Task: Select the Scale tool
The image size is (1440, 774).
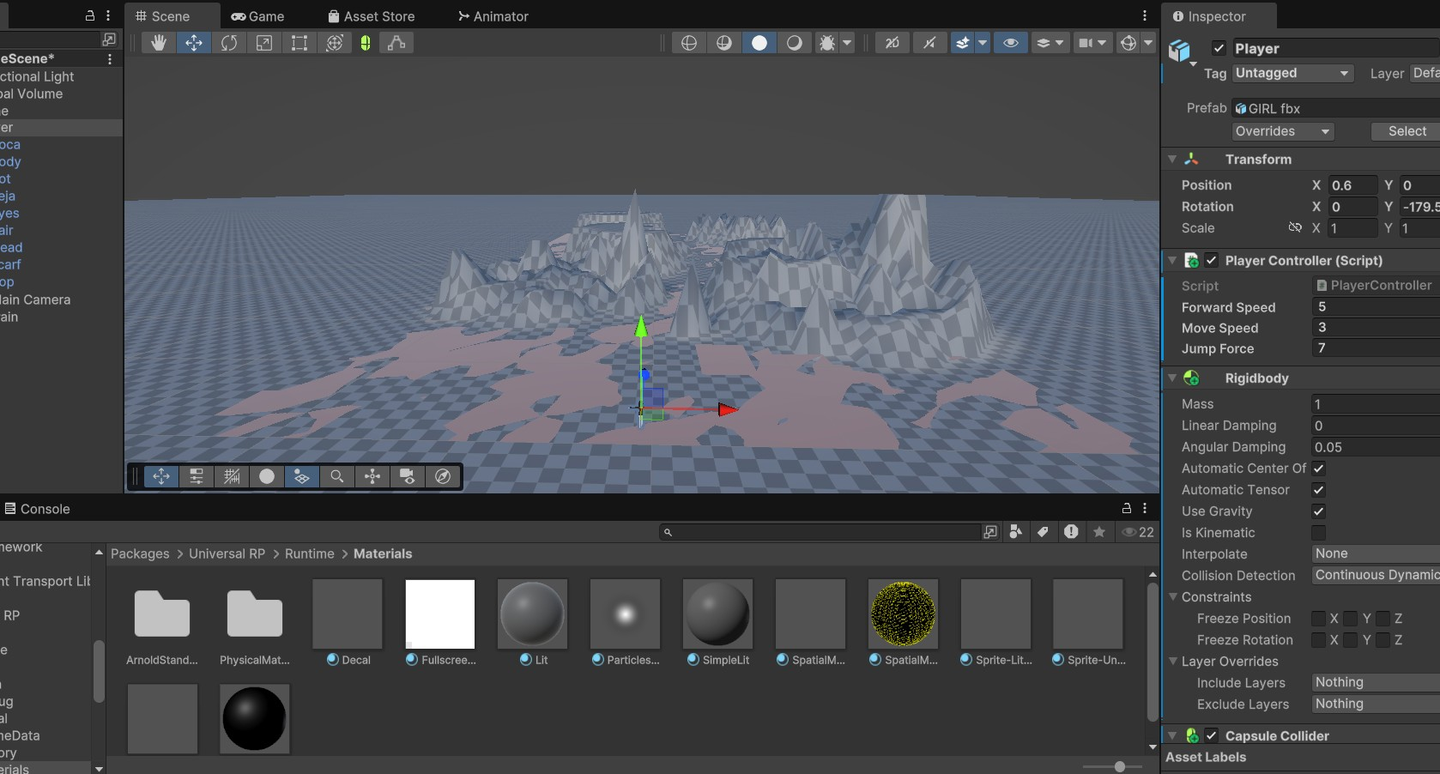Action: coord(264,43)
